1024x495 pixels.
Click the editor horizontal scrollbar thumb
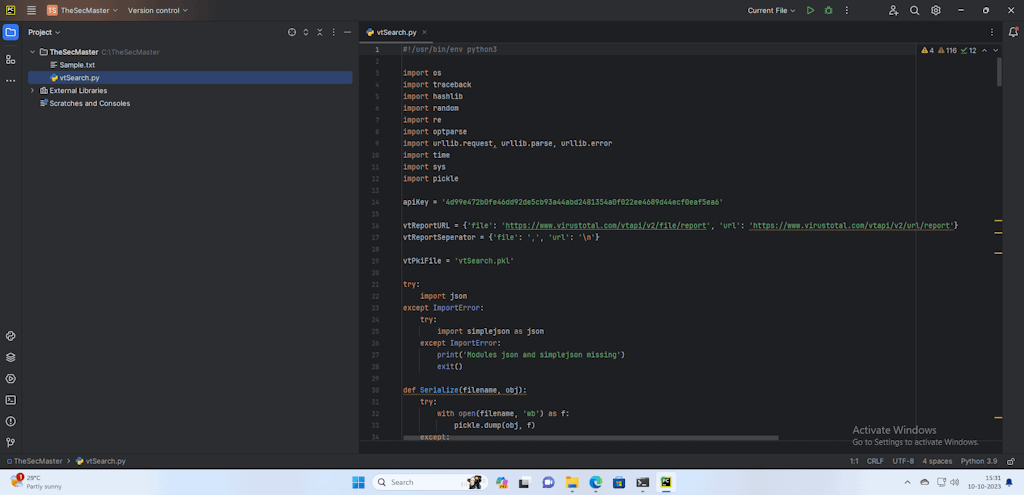pyautogui.click(x=590, y=438)
